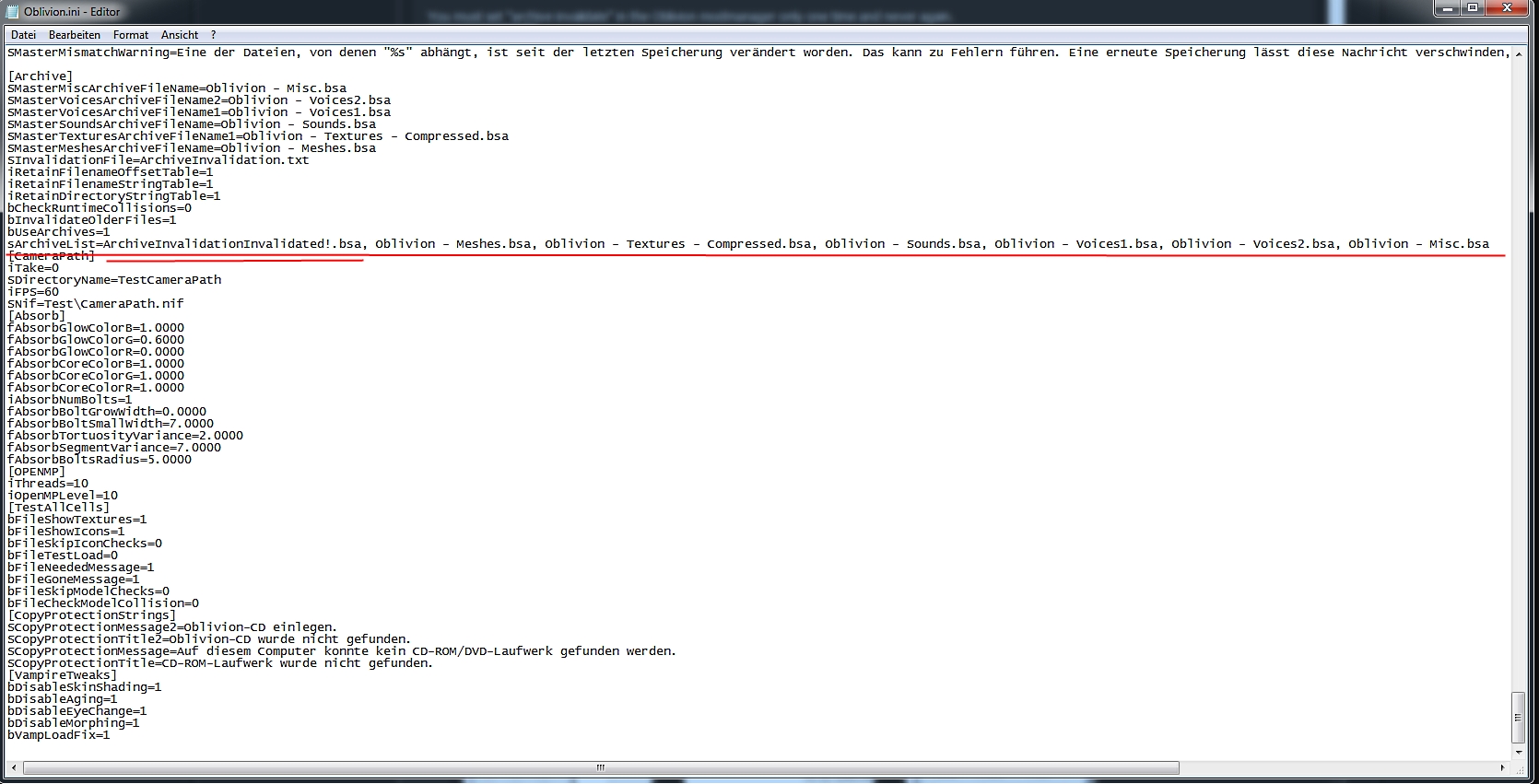Click the fAbsorbBoltSmallWidth=7.0000 line
This screenshot has height=784, width=1539.
[111, 424]
